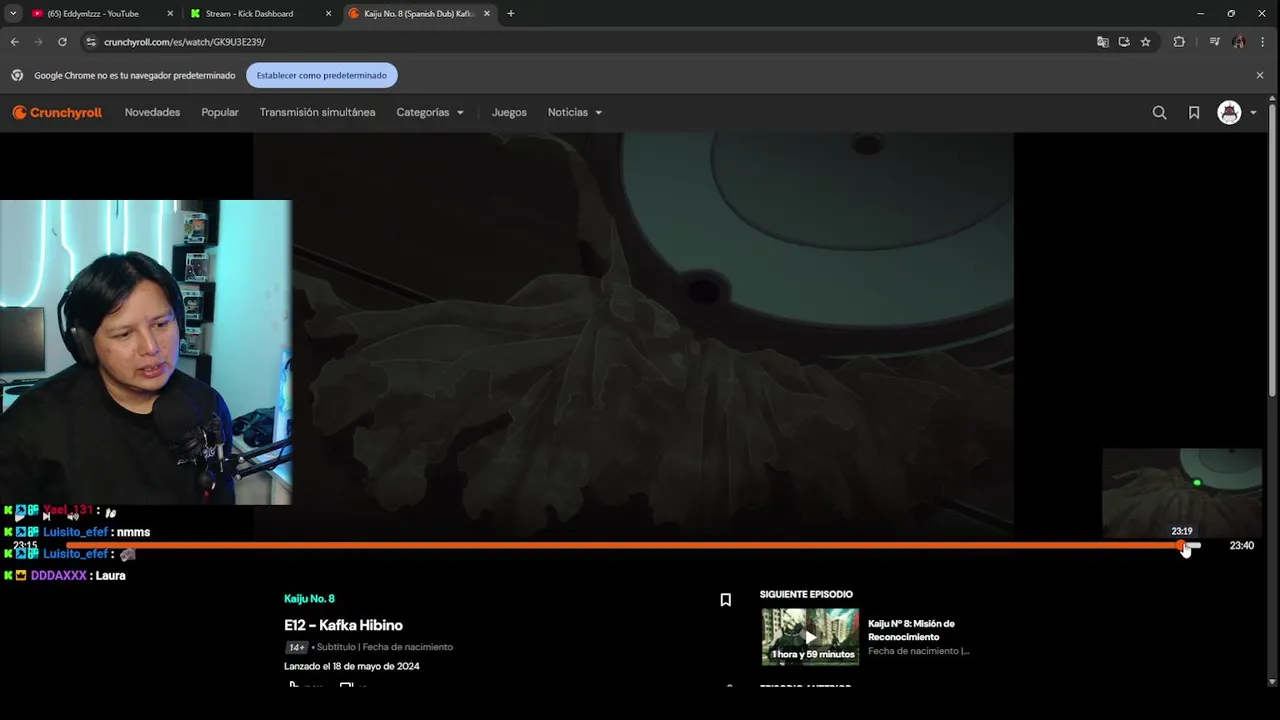The image size is (1280, 720).
Task: Open Crunchyroll search magnifier
Action: pos(1159,112)
